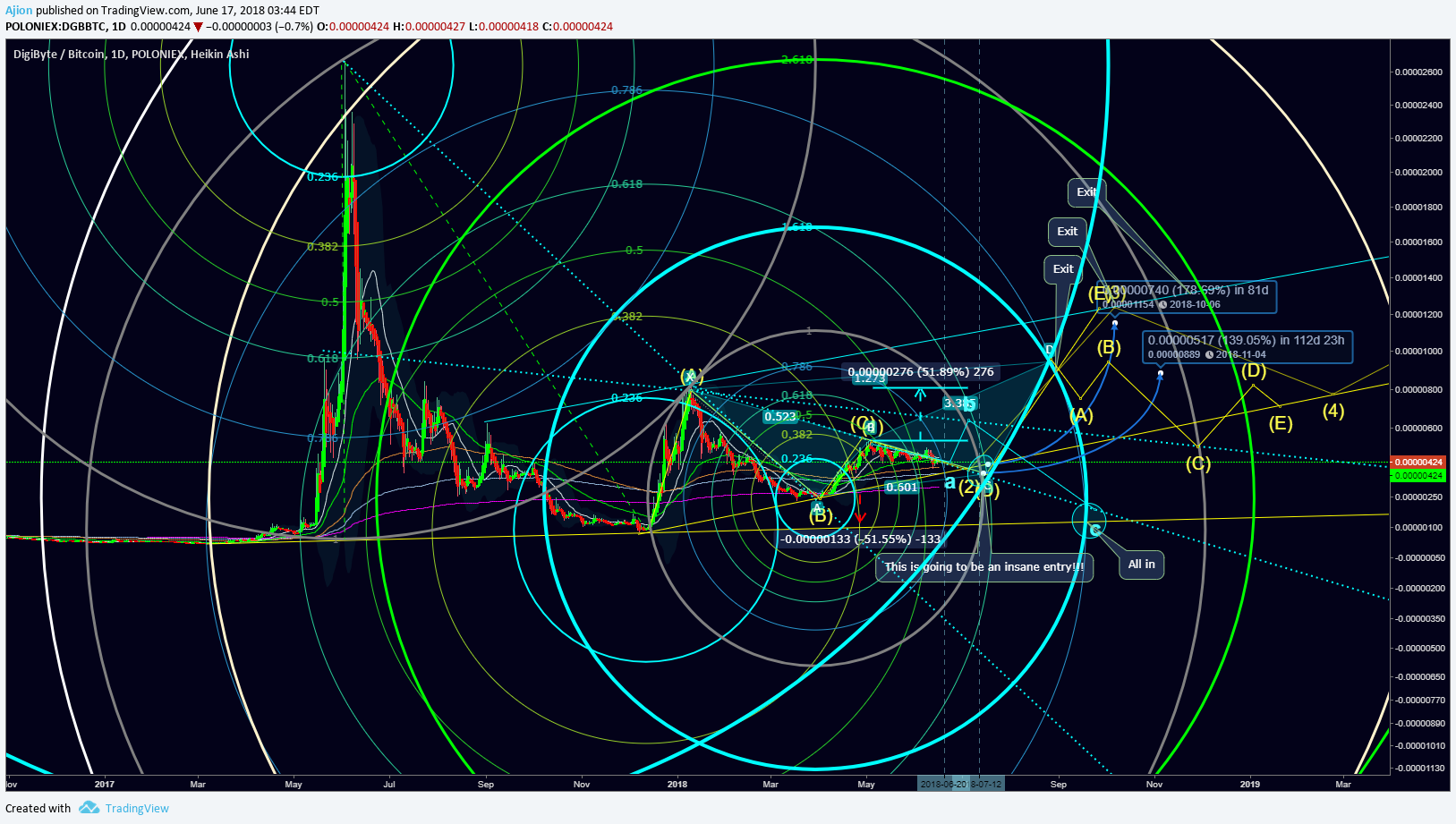Select the green 0.00000424 price tag
1456x824 pixels.
[1418, 475]
